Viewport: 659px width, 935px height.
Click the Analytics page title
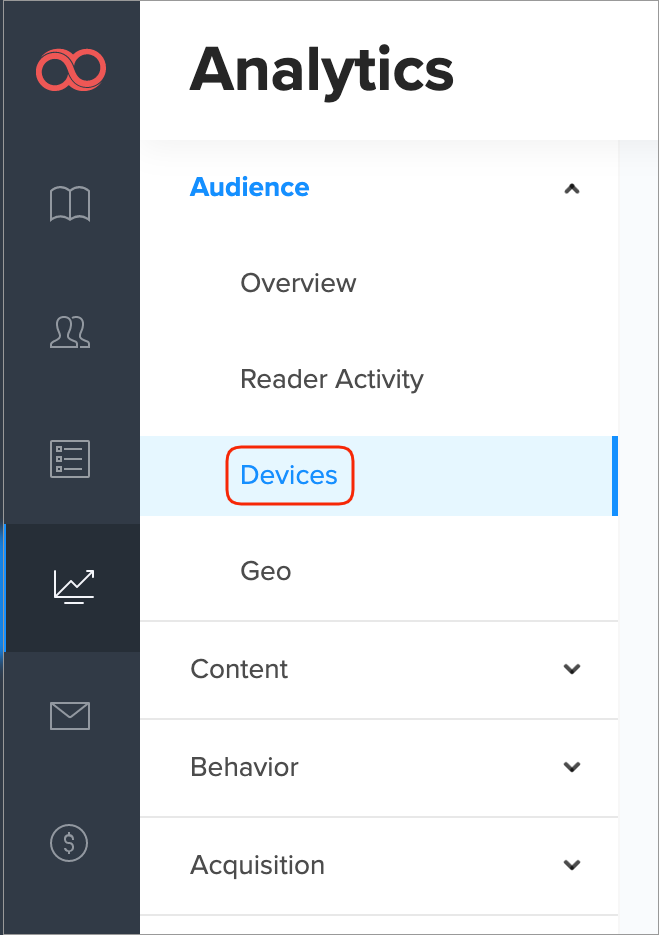coord(321,70)
